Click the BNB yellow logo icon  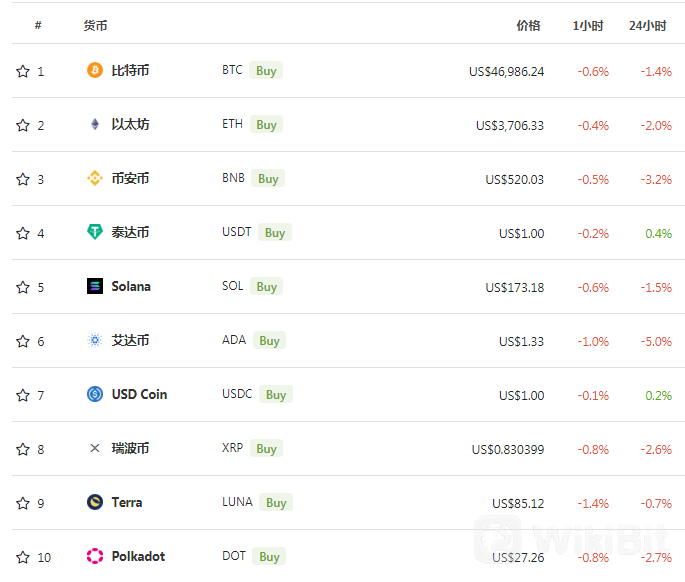click(95, 178)
